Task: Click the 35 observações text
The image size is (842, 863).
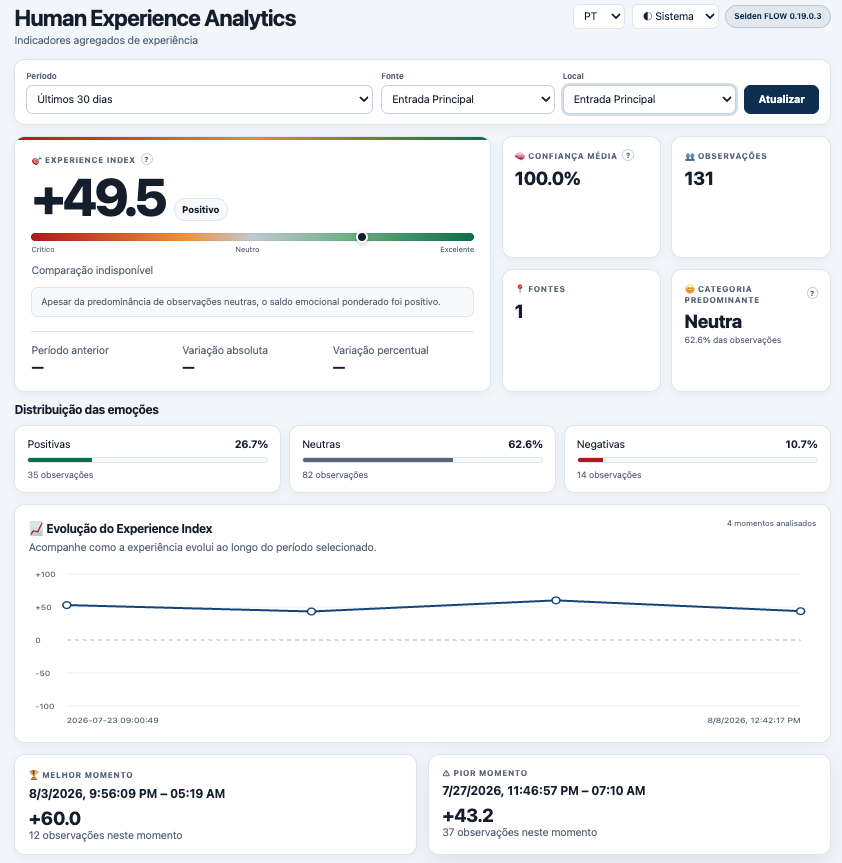Action: tap(61, 475)
